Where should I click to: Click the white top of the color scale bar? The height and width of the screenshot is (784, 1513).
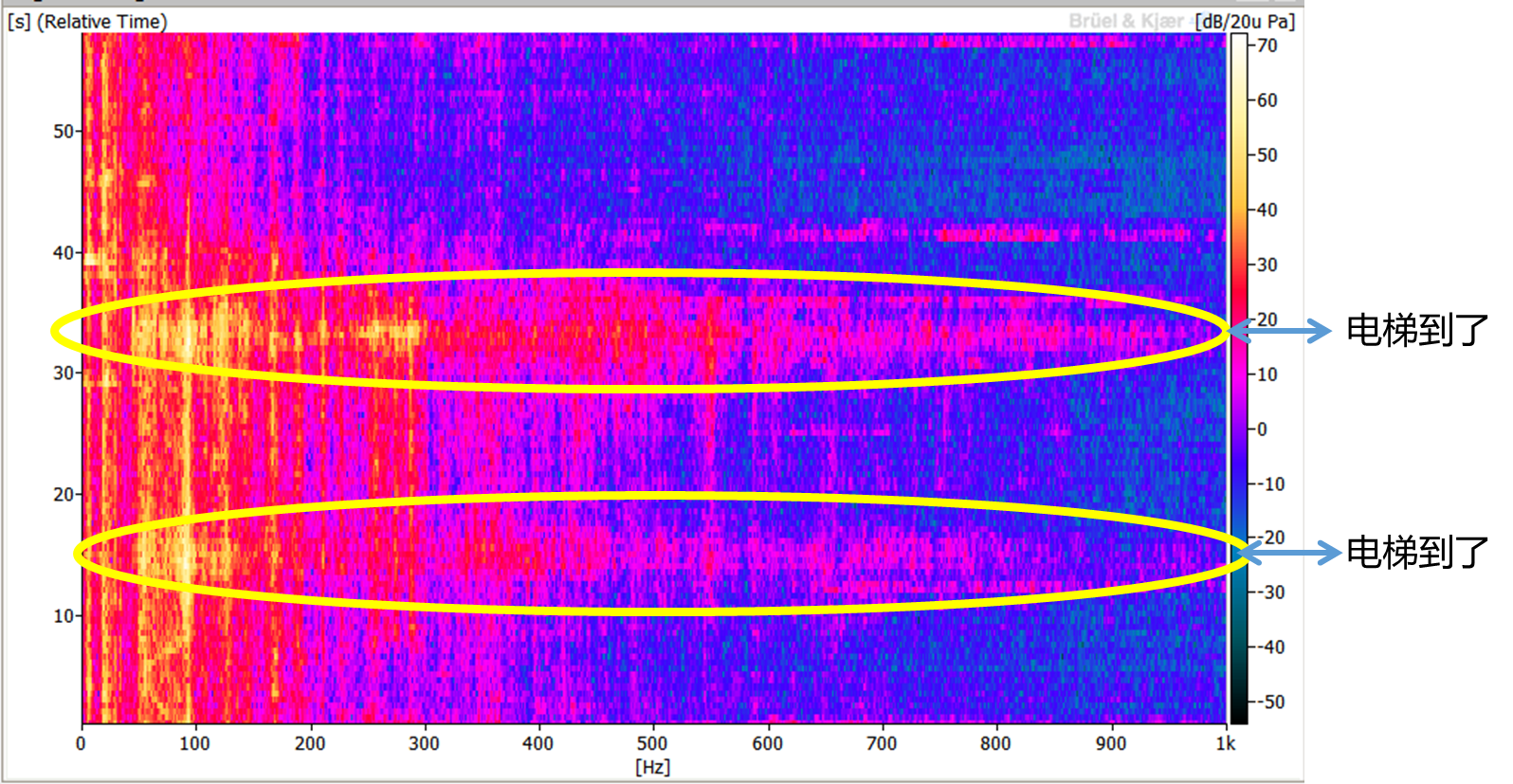pyautogui.click(x=1239, y=40)
